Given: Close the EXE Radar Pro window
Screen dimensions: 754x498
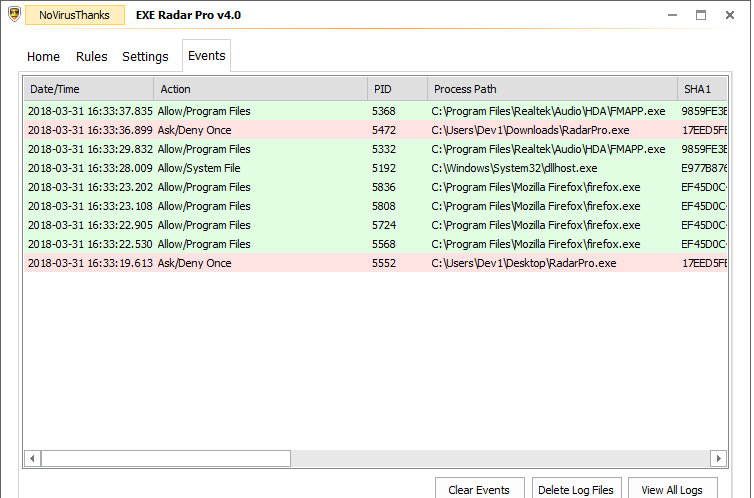Looking at the screenshot, I should 730,15.
